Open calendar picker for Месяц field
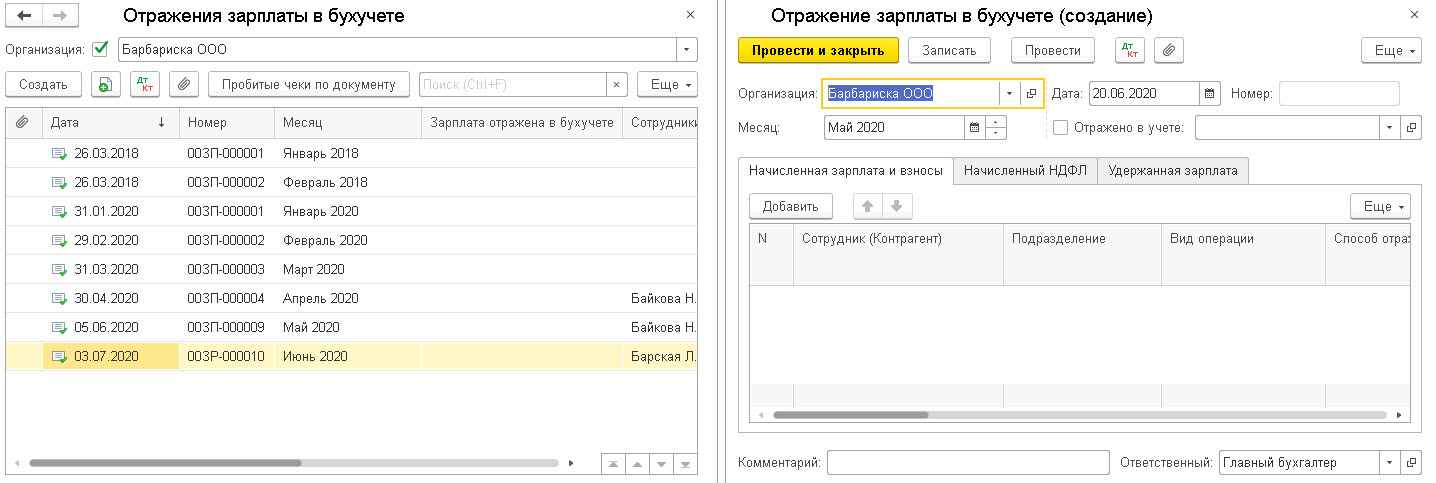 (x=974, y=128)
